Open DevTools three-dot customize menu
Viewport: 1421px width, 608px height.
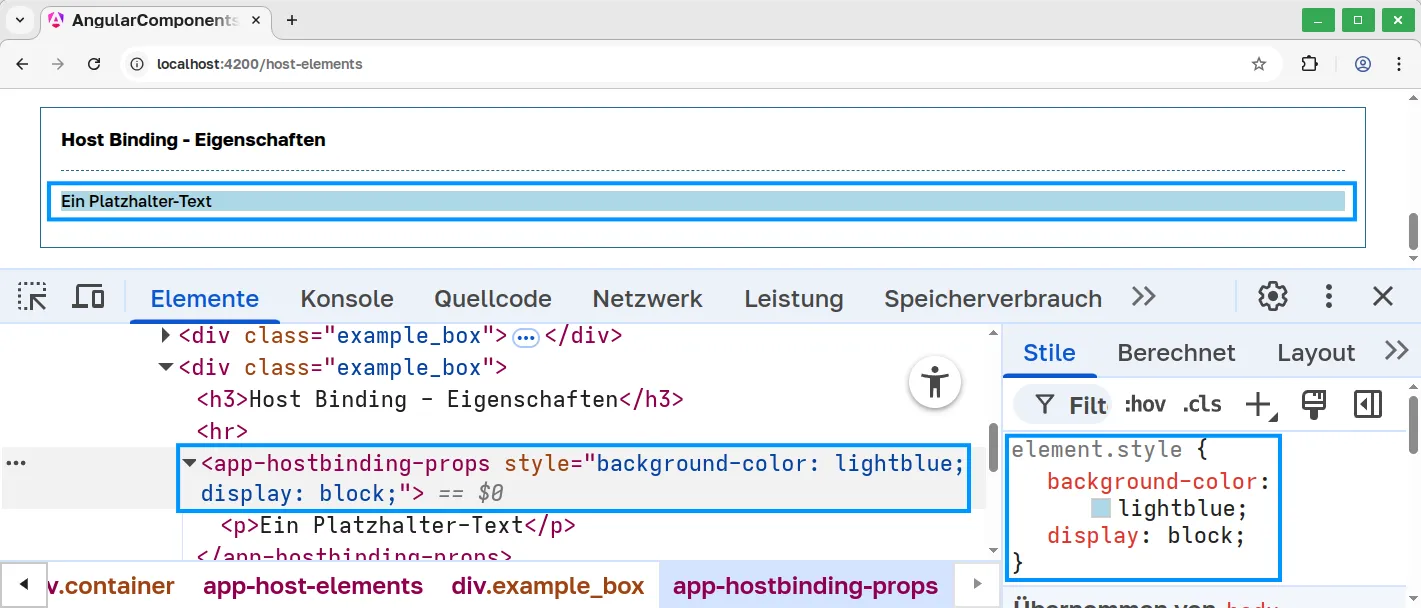pyautogui.click(x=1329, y=296)
